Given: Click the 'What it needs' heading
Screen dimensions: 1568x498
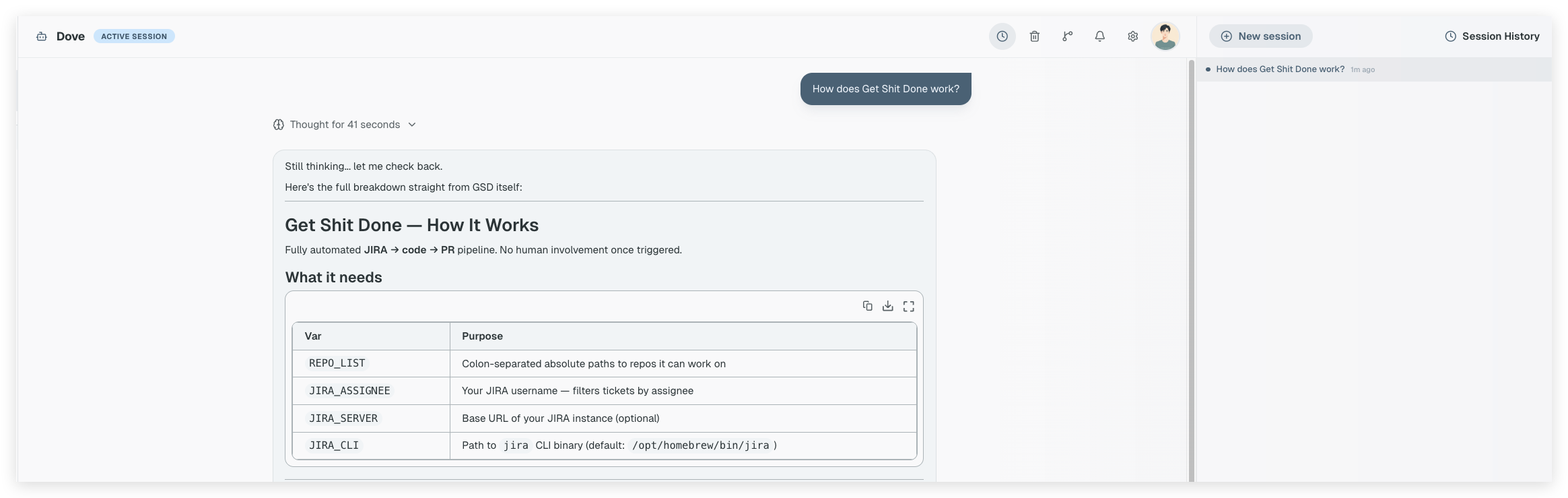Looking at the screenshot, I should point(333,278).
